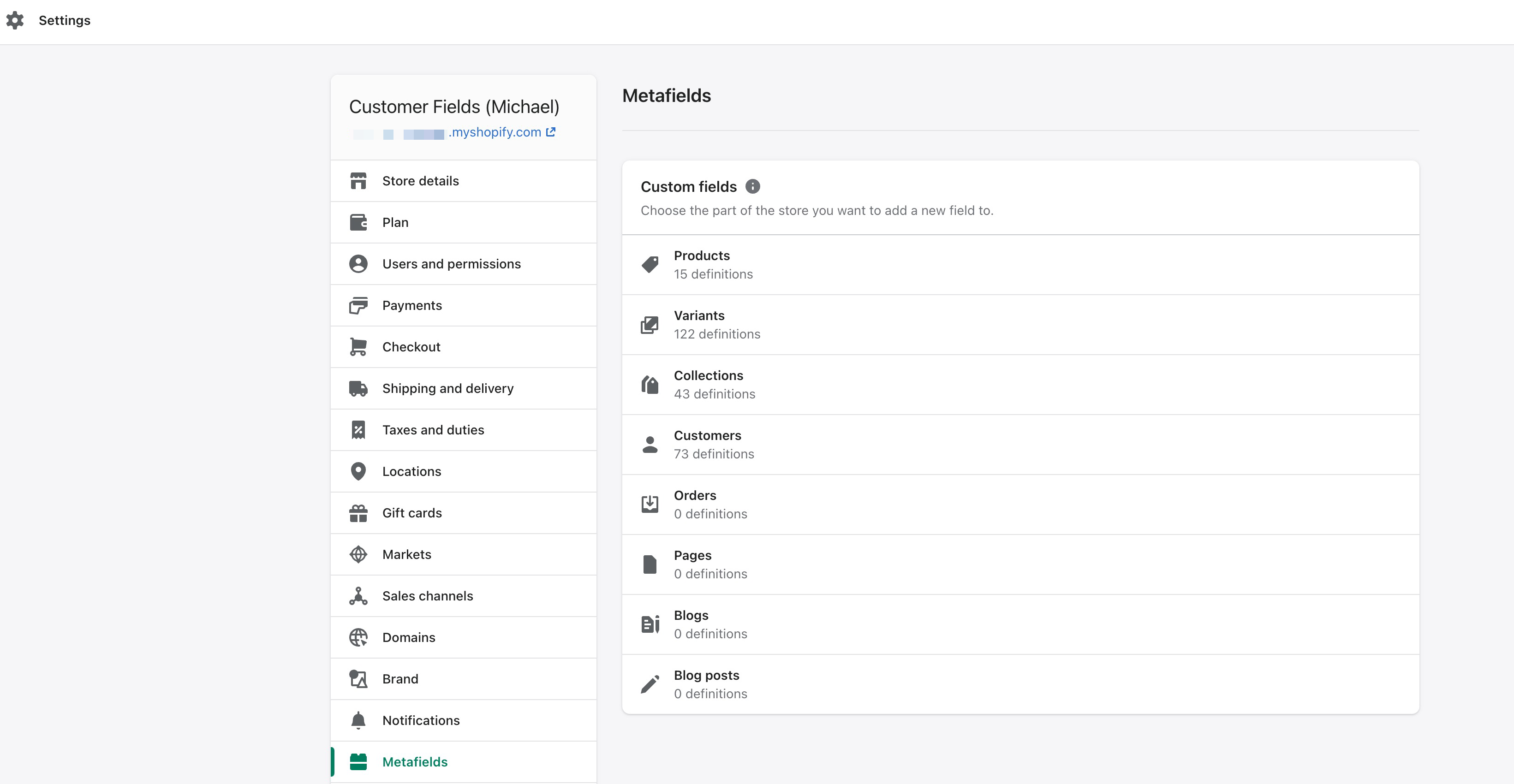The width and height of the screenshot is (1514, 784).
Task: Click the Notifications bell icon
Action: (x=358, y=720)
